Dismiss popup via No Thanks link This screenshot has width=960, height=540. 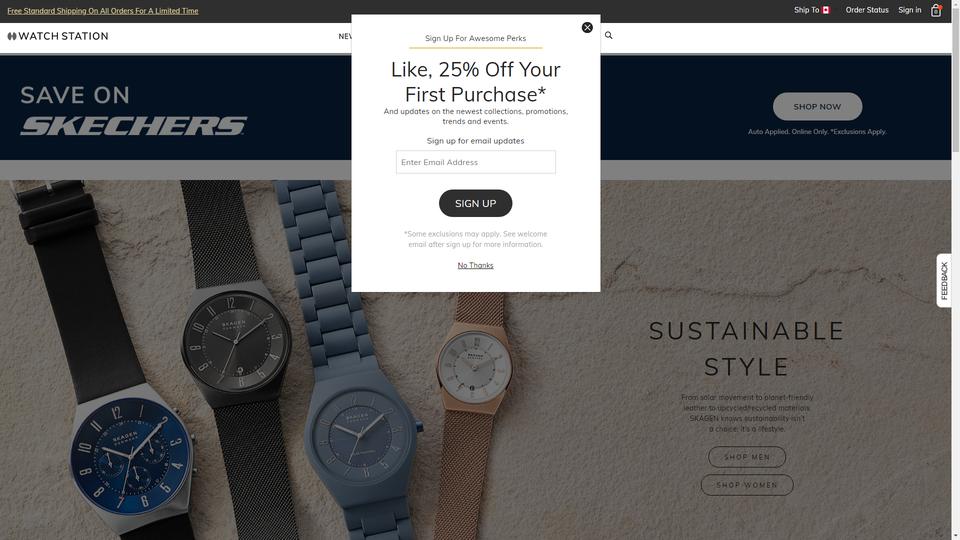pos(476,265)
